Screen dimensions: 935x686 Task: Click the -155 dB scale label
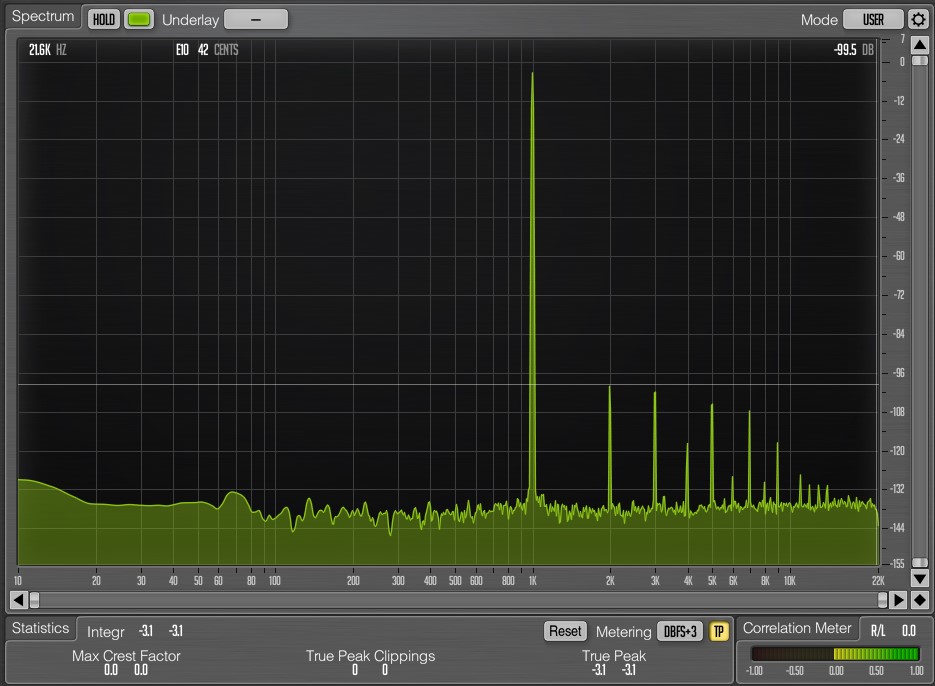coord(897,564)
